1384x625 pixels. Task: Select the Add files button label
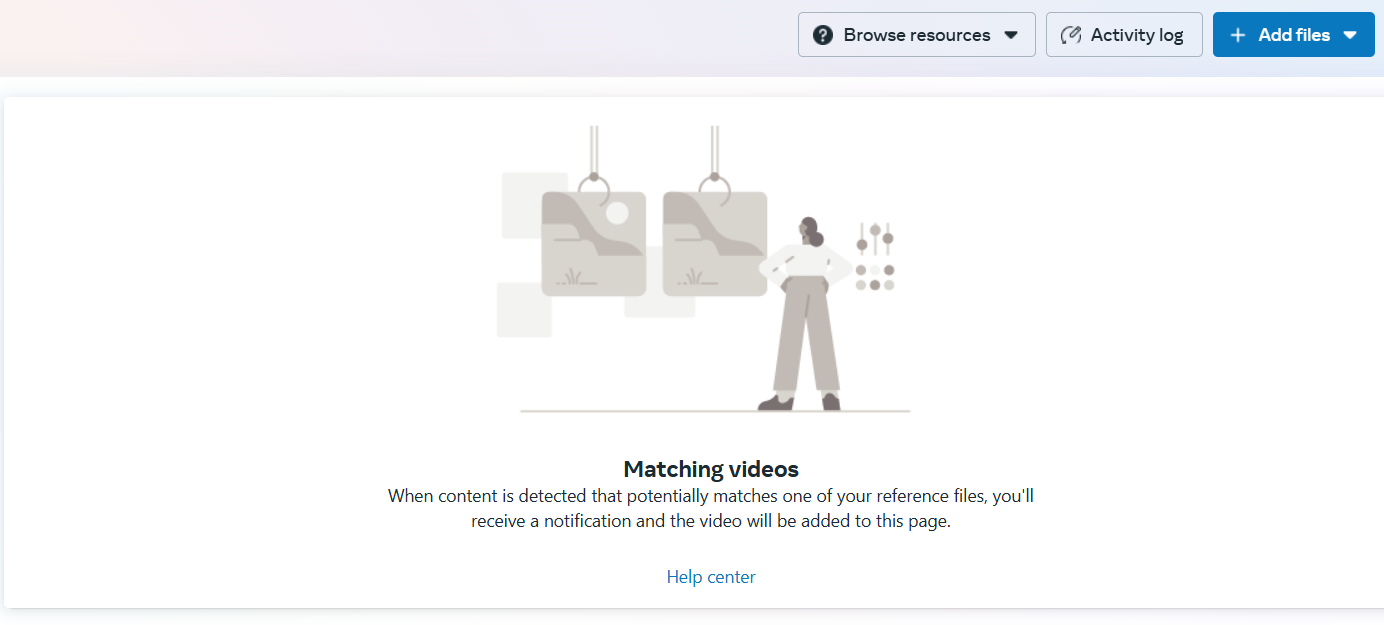[x=1294, y=35]
